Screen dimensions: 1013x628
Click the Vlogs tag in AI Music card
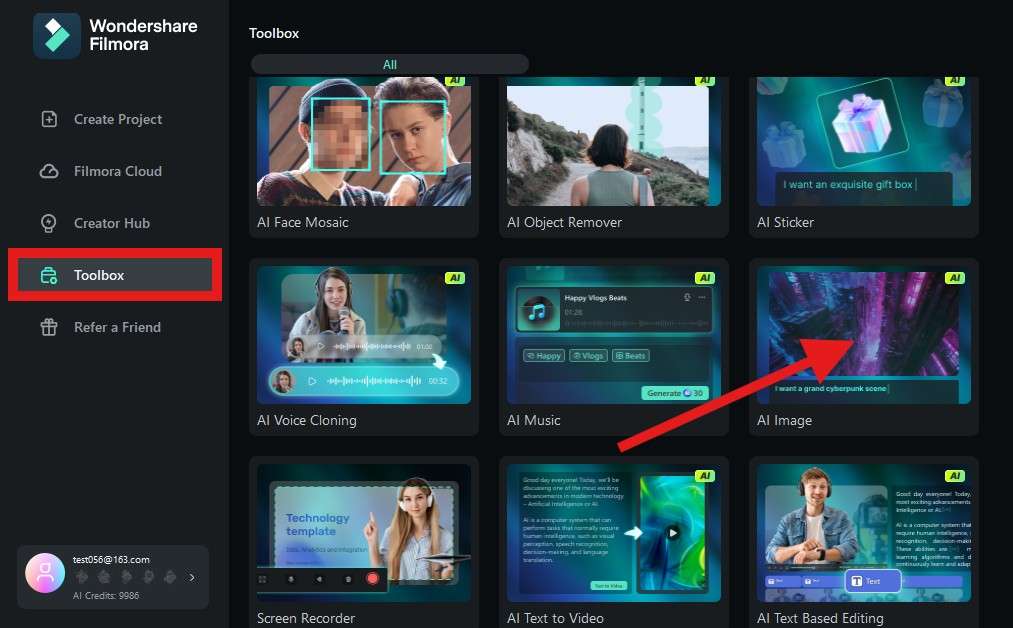589,355
